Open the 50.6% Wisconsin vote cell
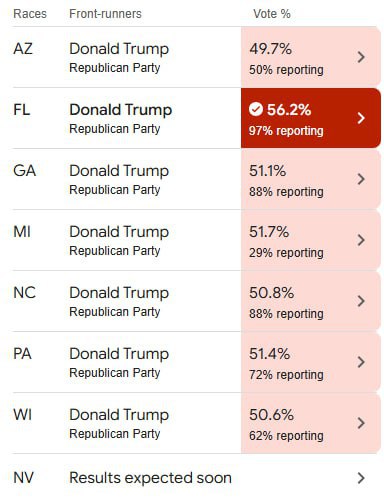This screenshot has height=500, width=384. pos(311,423)
